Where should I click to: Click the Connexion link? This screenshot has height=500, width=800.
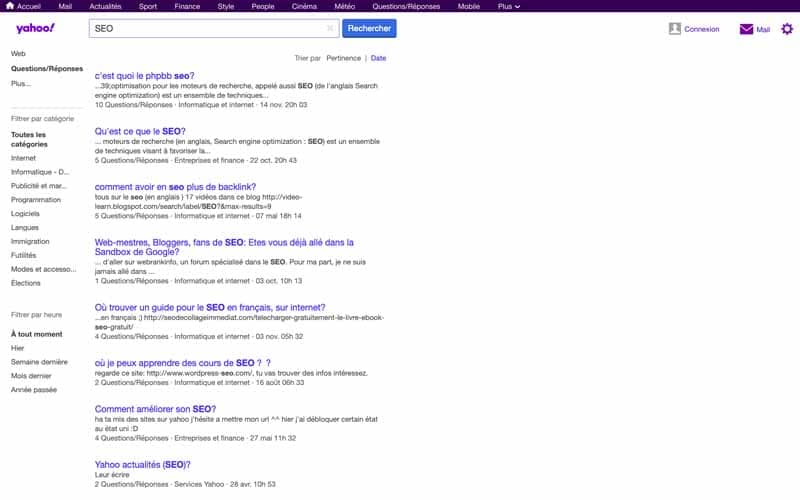tap(702, 29)
